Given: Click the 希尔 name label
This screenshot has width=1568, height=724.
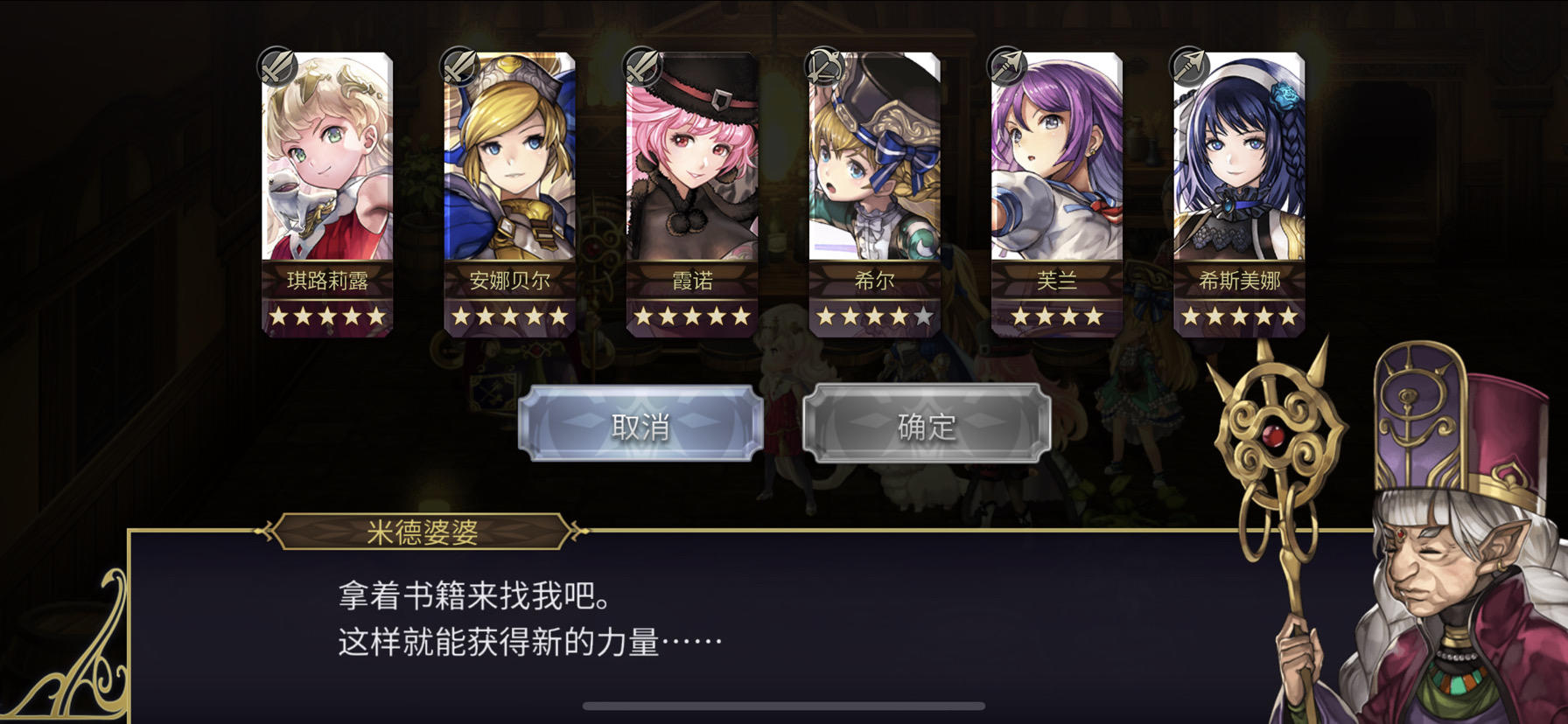Looking at the screenshot, I should (x=874, y=281).
